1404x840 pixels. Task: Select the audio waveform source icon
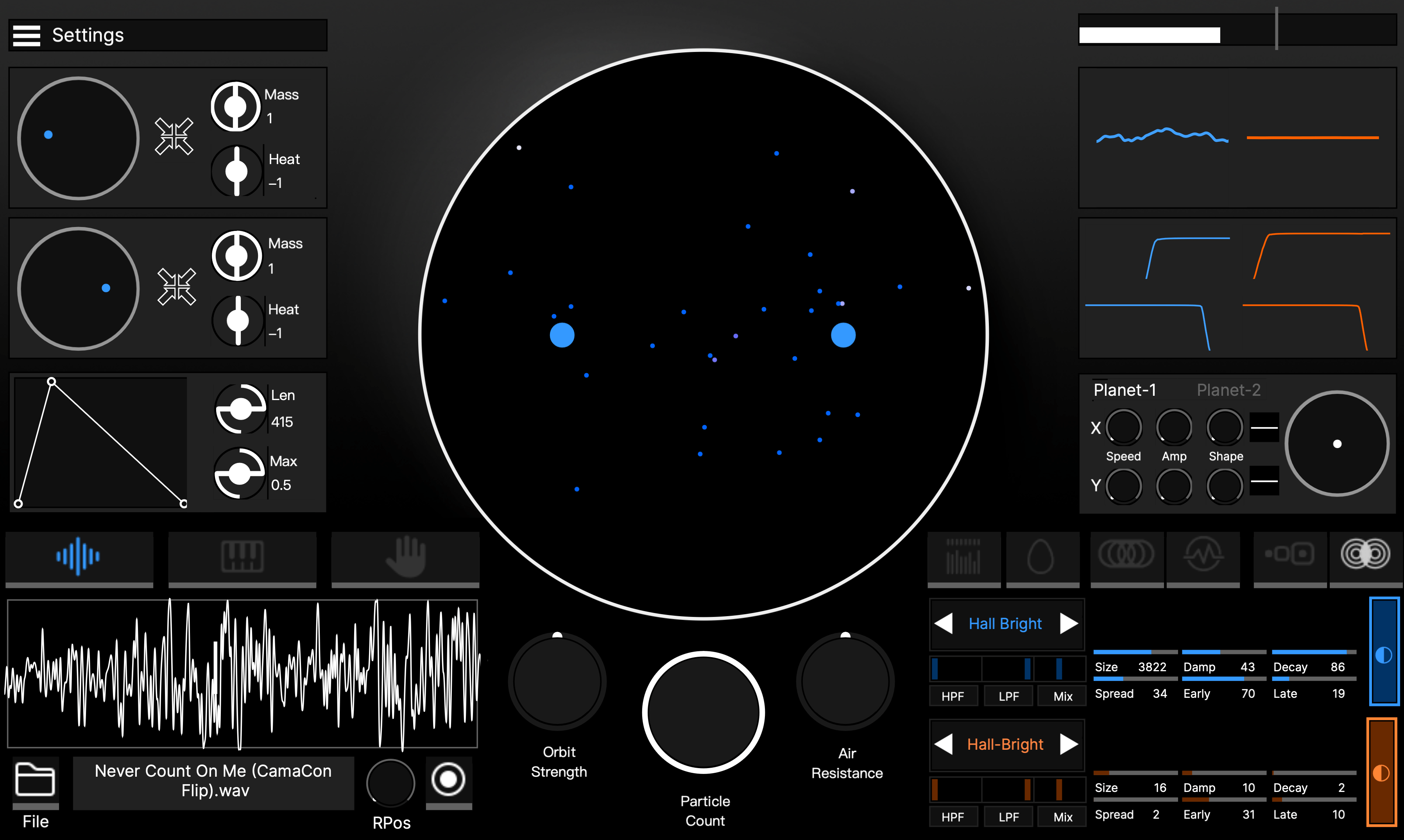coord(79,556)
